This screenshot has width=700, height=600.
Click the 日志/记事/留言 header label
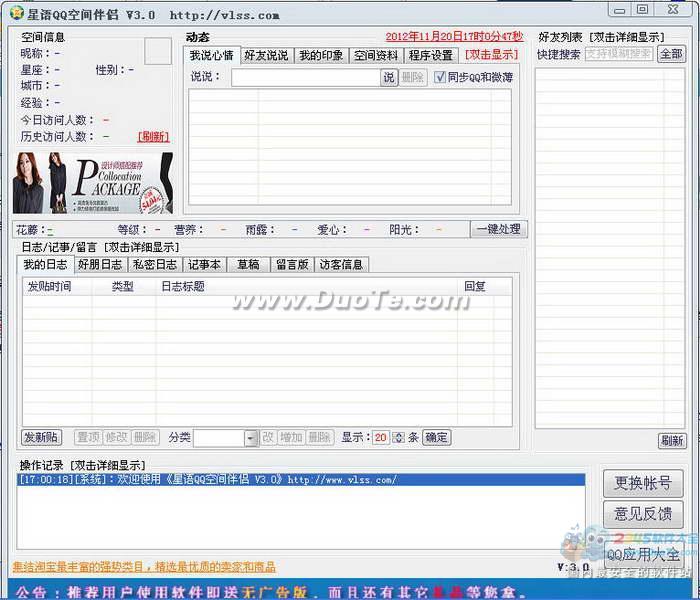tap(59, 247)
